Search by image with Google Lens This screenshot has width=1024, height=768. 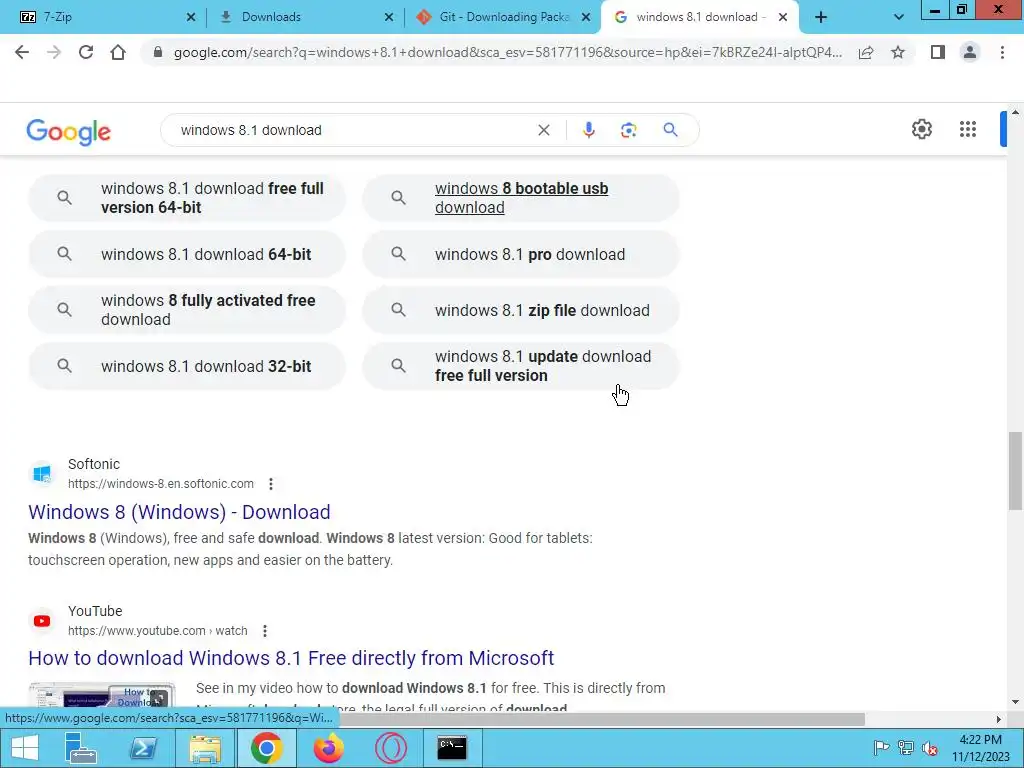[628, 130]
